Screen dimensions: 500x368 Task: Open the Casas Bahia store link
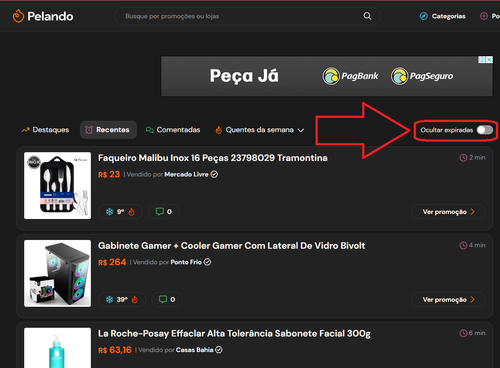pos(194,350)
